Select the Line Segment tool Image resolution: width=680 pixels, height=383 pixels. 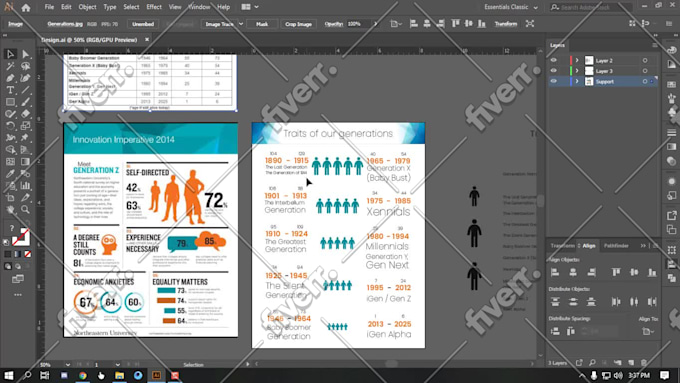click(25, 90)
